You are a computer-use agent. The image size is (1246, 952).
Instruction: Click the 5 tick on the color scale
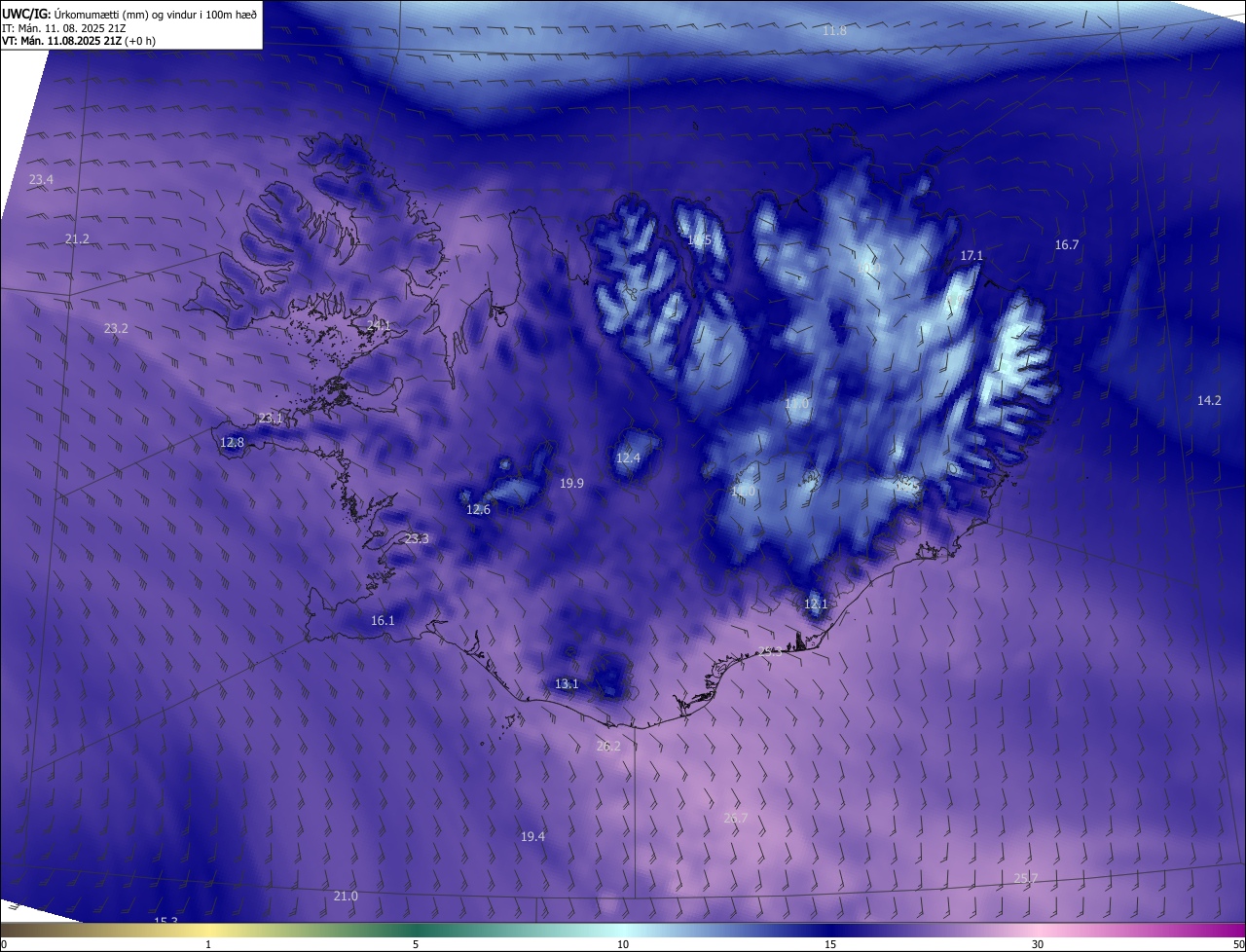(x=416, y=944)
